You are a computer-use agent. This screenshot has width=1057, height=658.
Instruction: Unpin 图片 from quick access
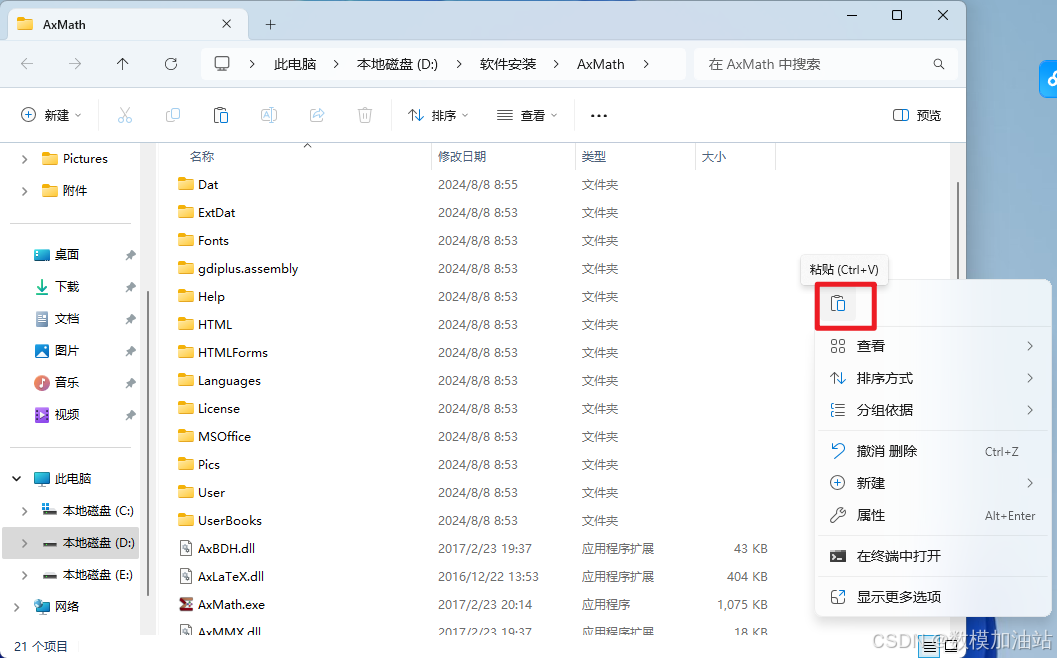coord(130,351)
